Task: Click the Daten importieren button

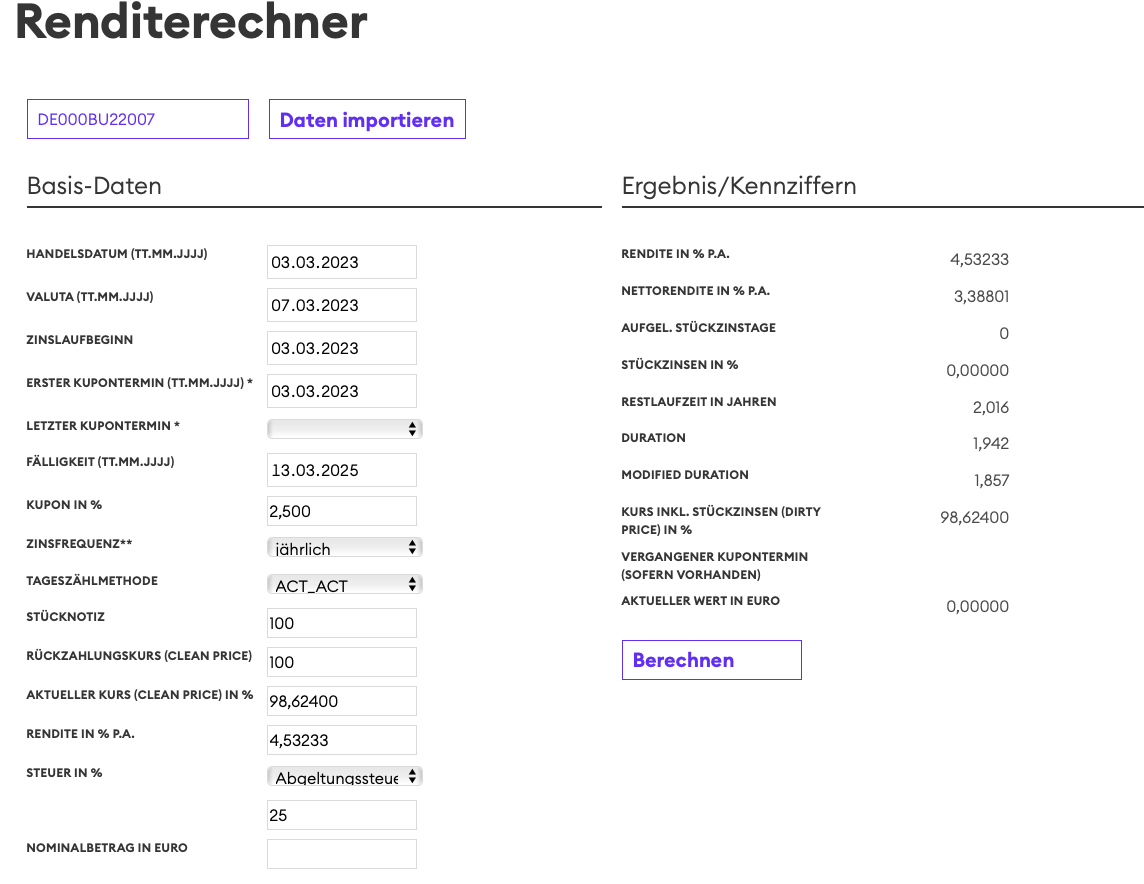Action: point(367,120)
